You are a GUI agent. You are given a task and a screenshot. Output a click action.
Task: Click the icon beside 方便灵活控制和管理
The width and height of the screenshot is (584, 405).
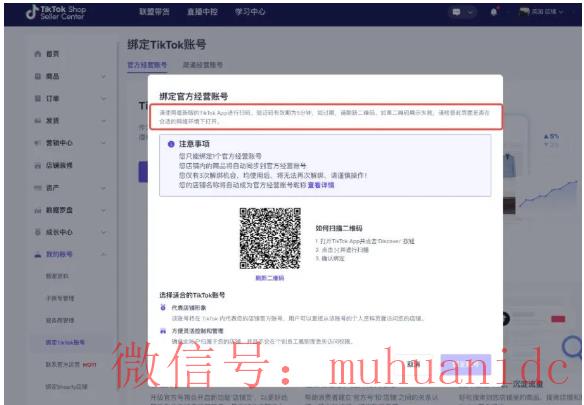click(x=163, y=331)
